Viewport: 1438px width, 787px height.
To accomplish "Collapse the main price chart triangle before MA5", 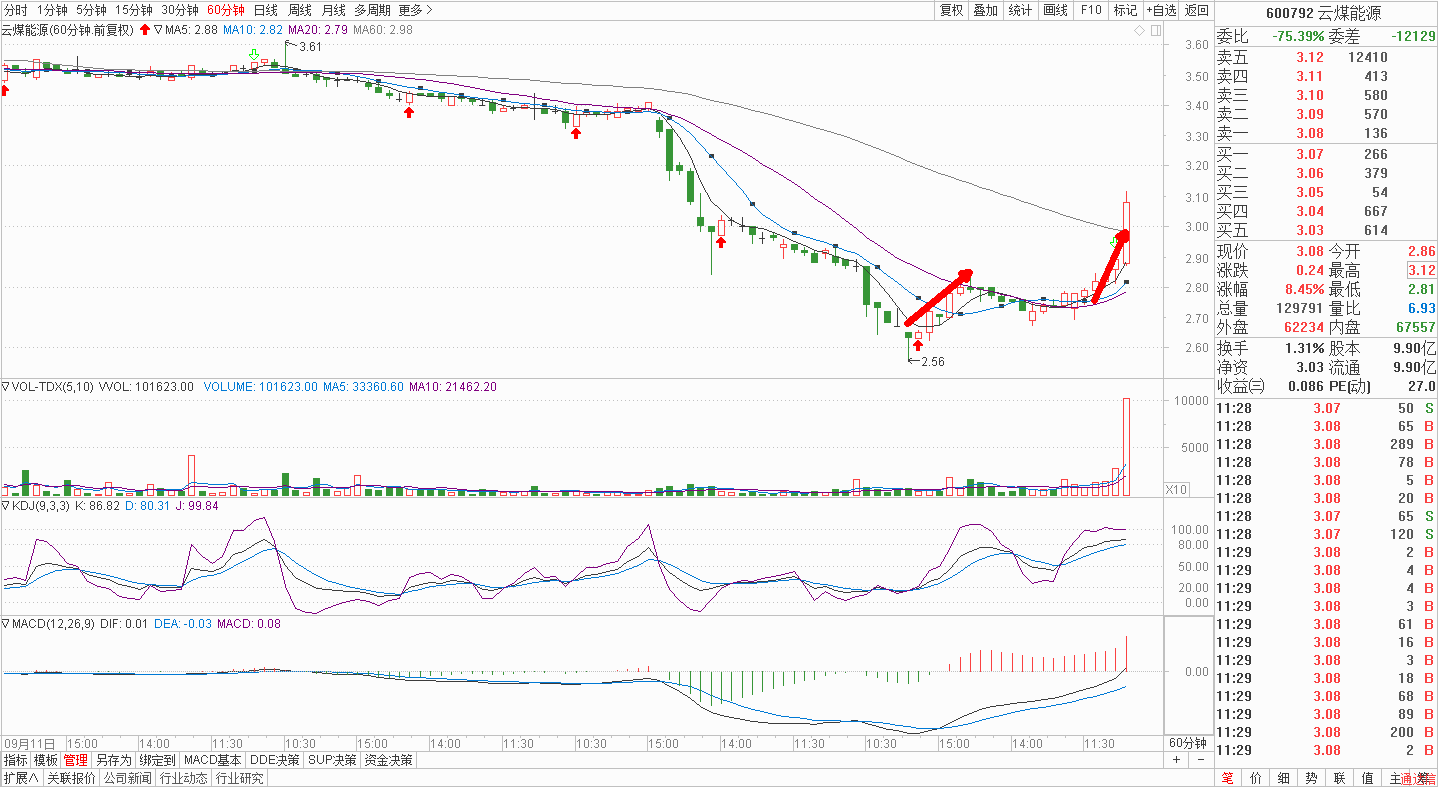I will [159, 30].
